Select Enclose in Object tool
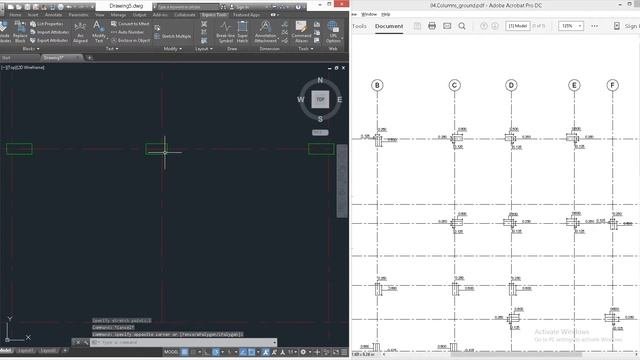 coord(130,40)
